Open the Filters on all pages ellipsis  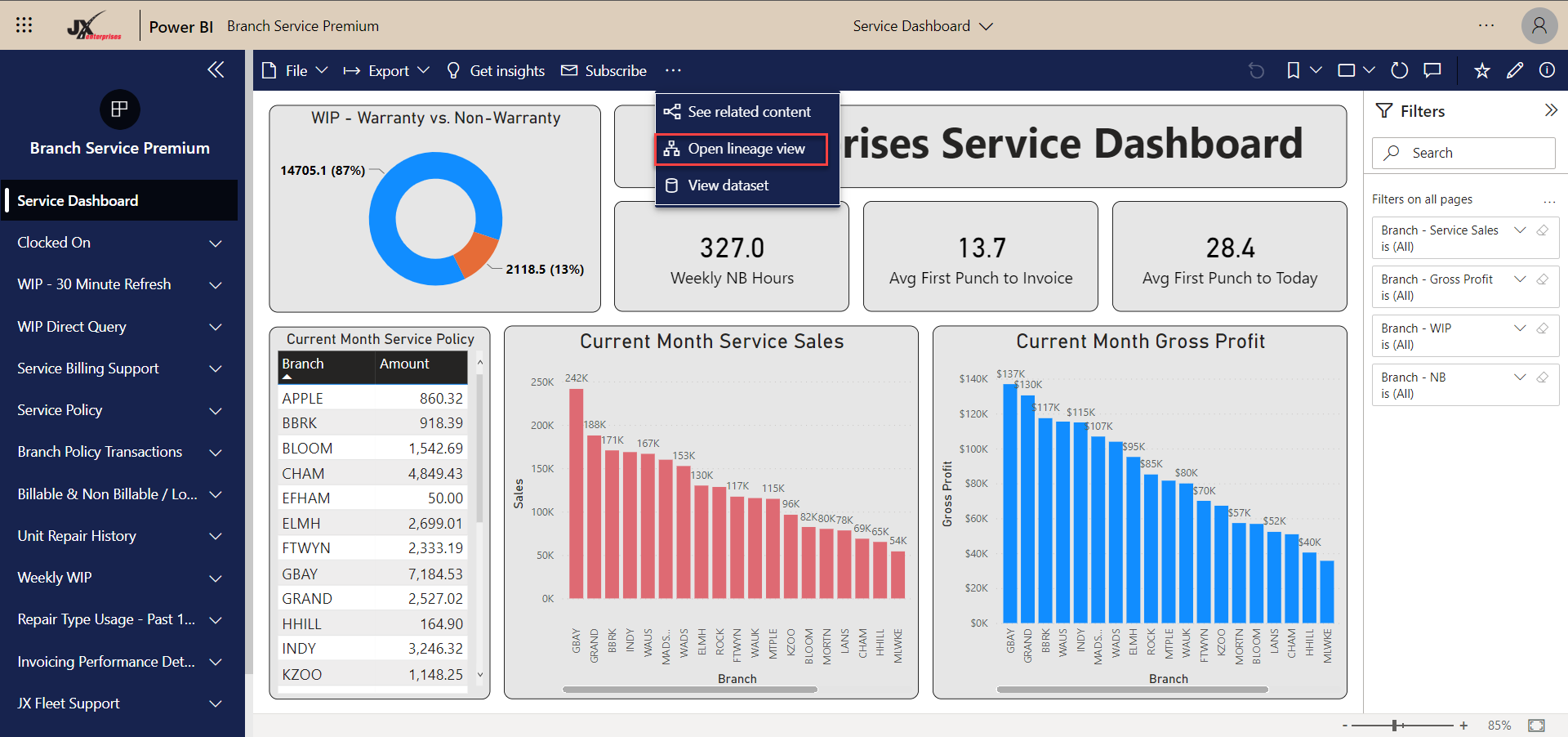click(1549, 201)
